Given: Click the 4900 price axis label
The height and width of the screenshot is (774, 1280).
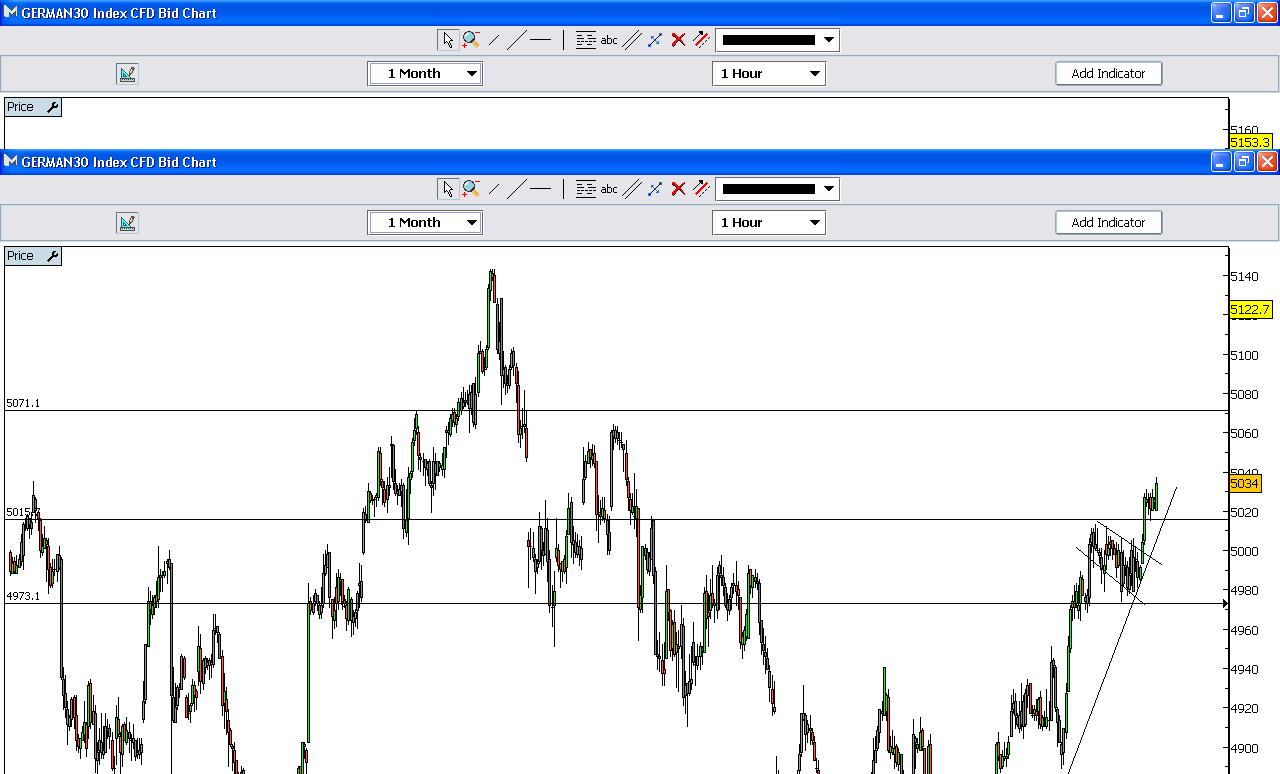Looking at the screenshot, I should (x=1244, y=748).
